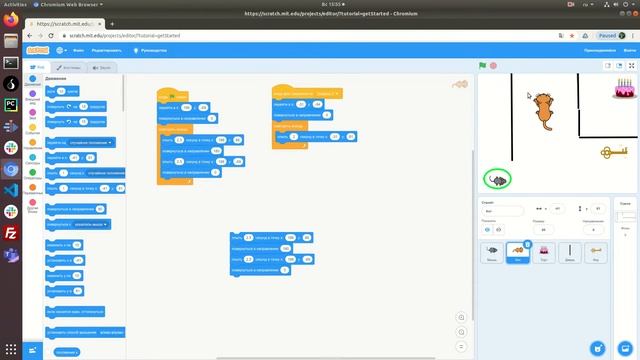Screen dimensions: 640x360
Task: Select the cake sprite thumbnail
Action: coord(544,252)
